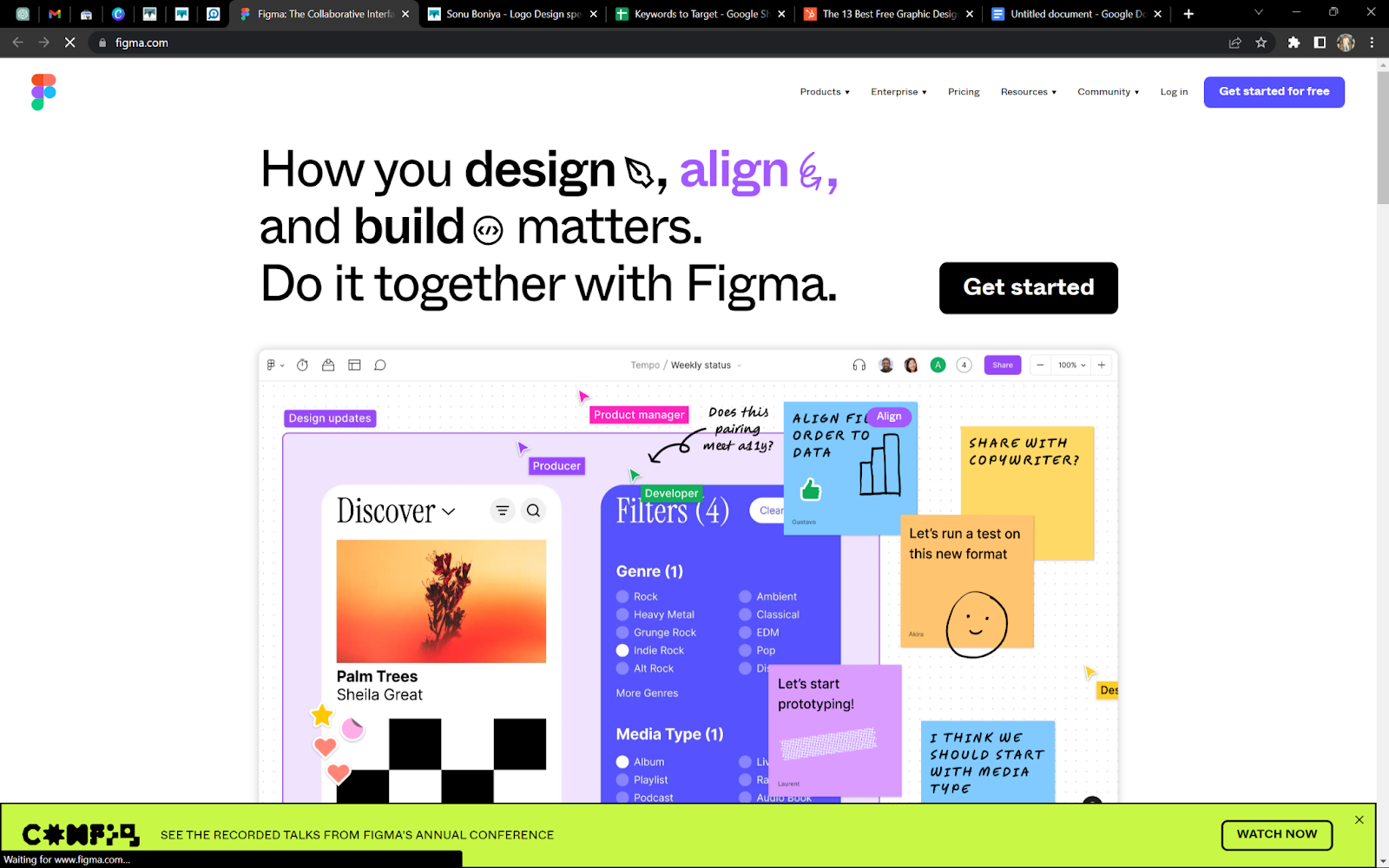
Task: Click the Log in link
Action: coord(1174,92)
